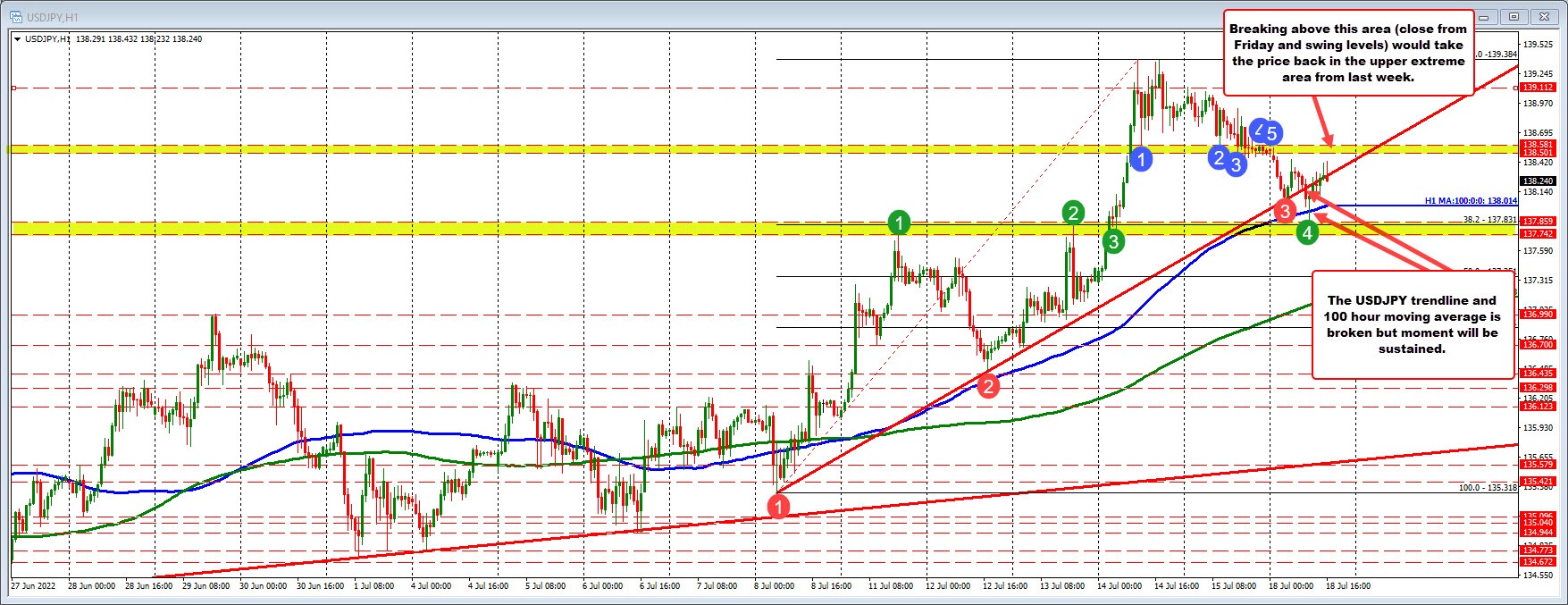Click the 38.2 - 137.831 Fibonacci label

pos(1489,219)
